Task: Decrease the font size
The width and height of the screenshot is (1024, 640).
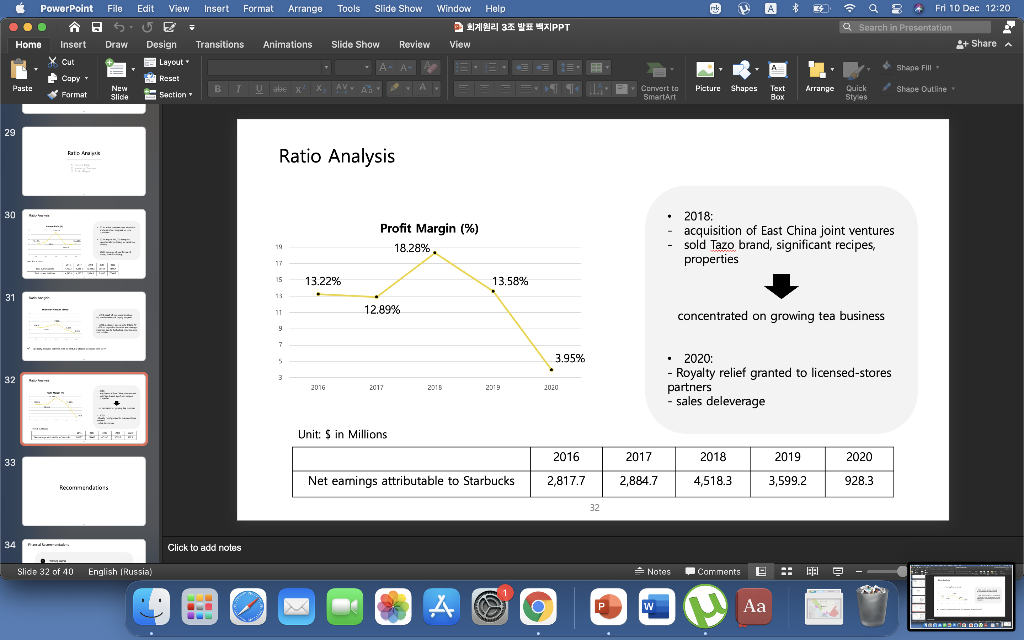Action: (x=405, y=67)
